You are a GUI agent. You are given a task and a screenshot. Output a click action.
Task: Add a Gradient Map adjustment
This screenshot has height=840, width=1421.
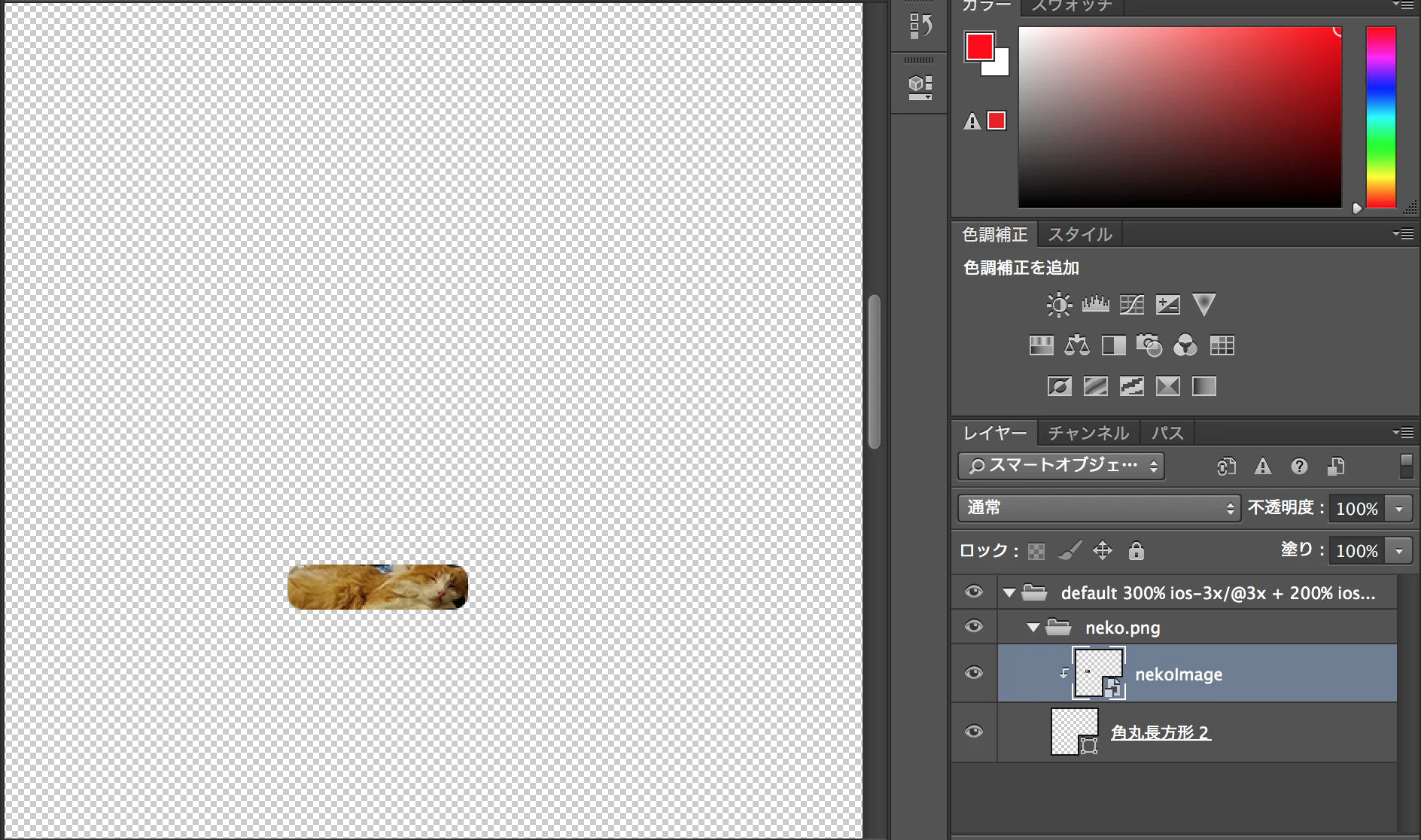1203,386
